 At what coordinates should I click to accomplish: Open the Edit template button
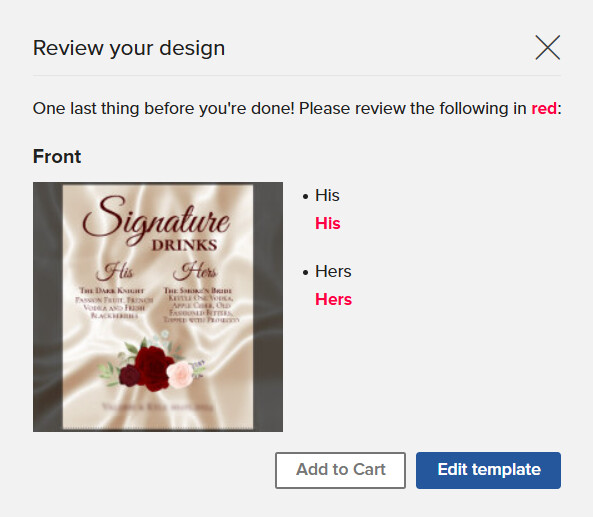click(x=488, y=470)
